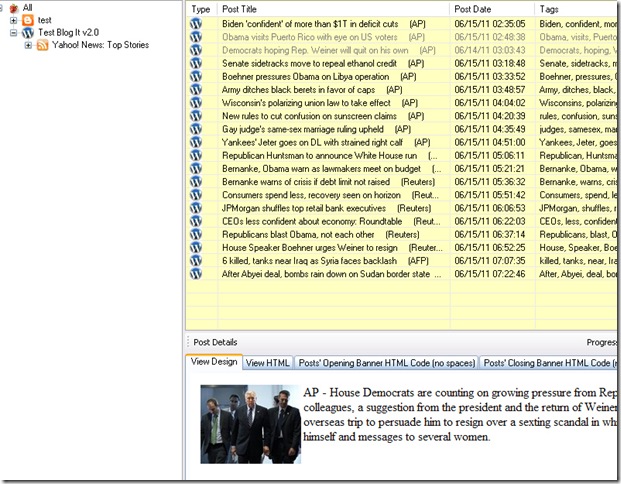The height and width of the screenshot is (484, 621).
Task: Click the post date 06/15/11 06:52:25
Action: (x=490, y=247)
